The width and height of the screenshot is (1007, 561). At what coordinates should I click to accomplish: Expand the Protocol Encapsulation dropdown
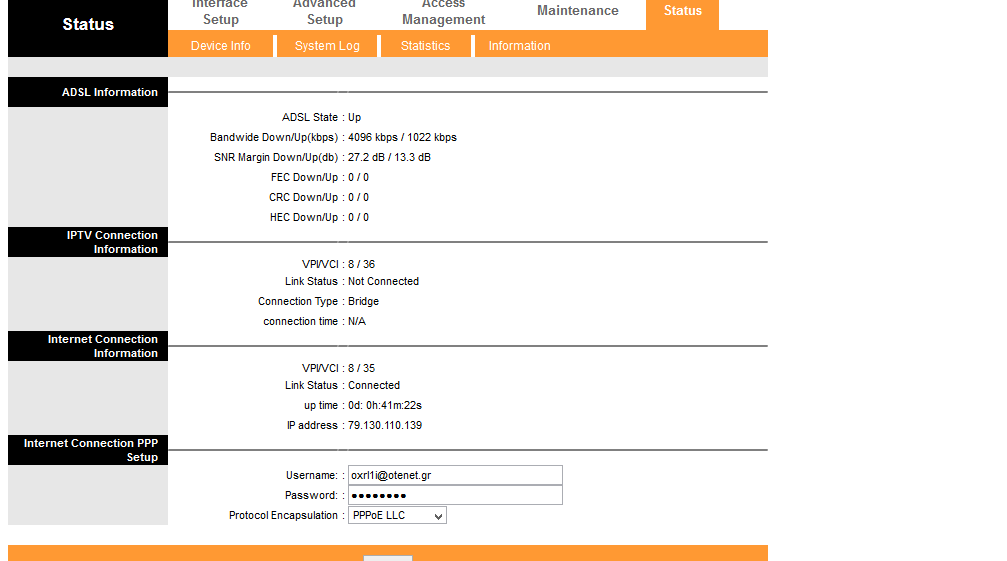[397, 515]
